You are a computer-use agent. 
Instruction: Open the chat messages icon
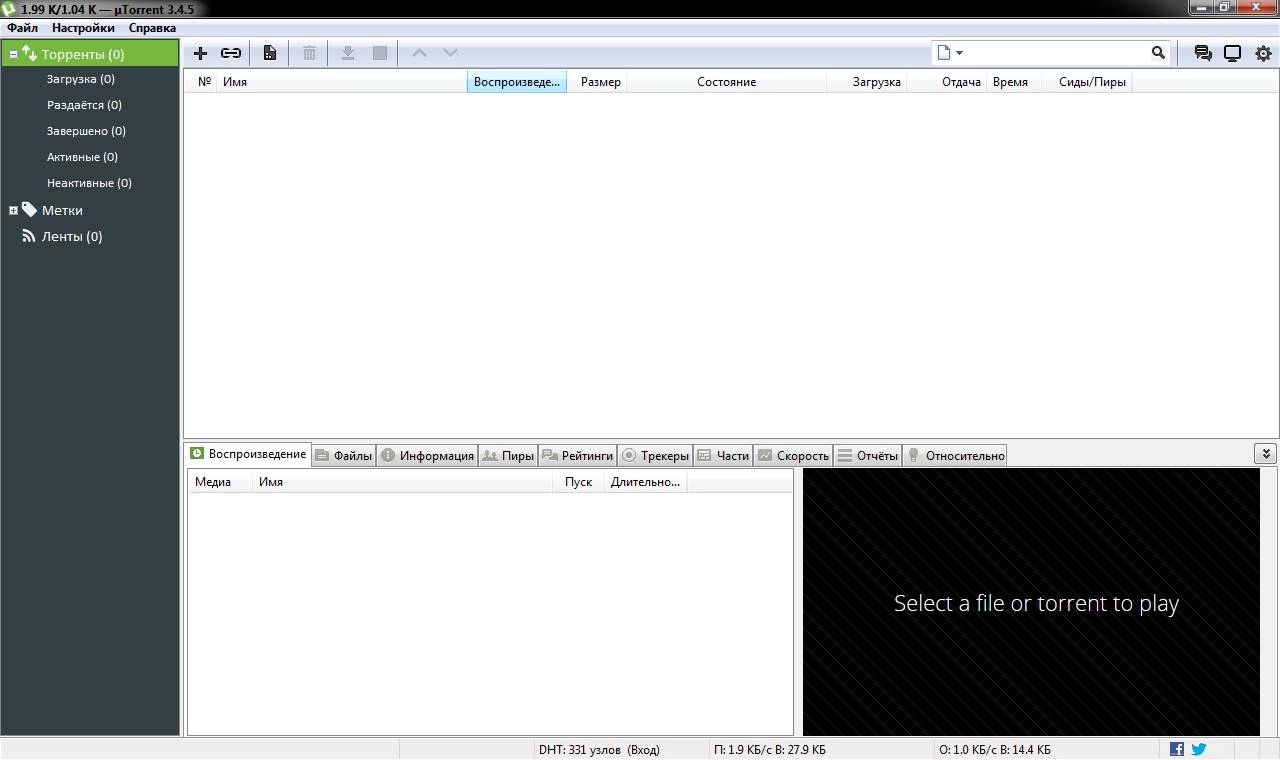(x=1202, y=52)
